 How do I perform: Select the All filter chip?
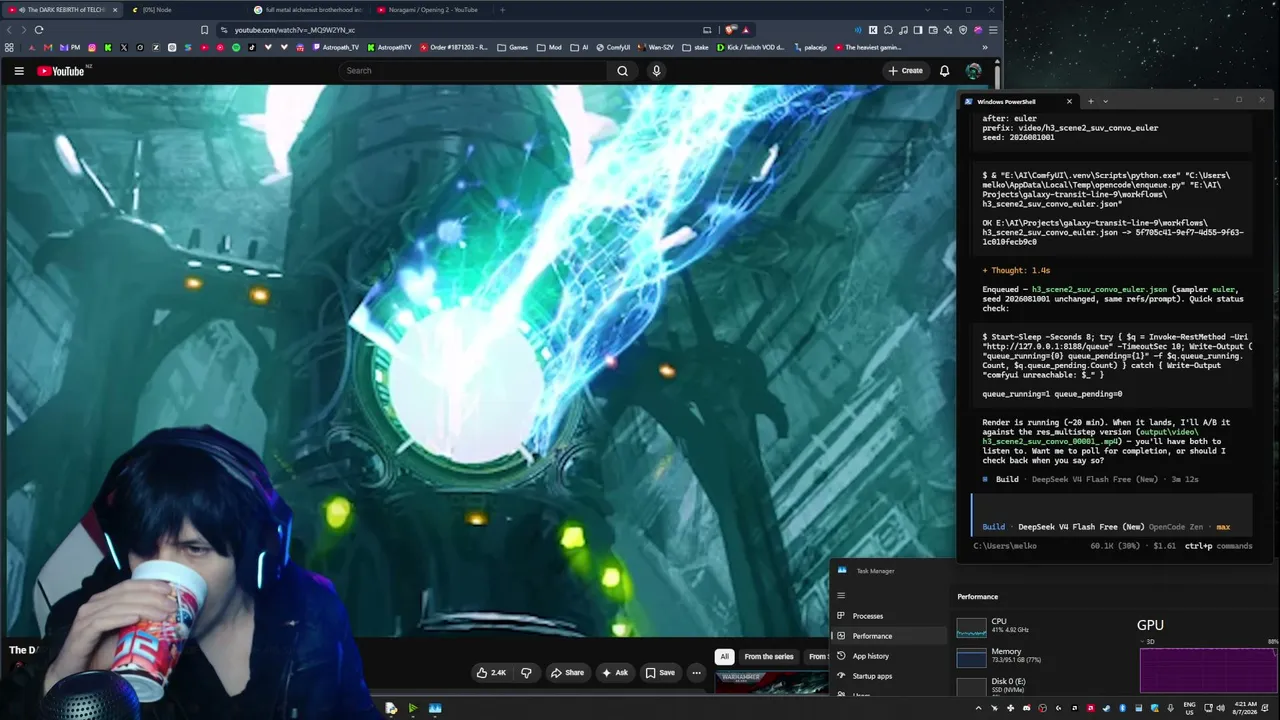coord(724,657)
